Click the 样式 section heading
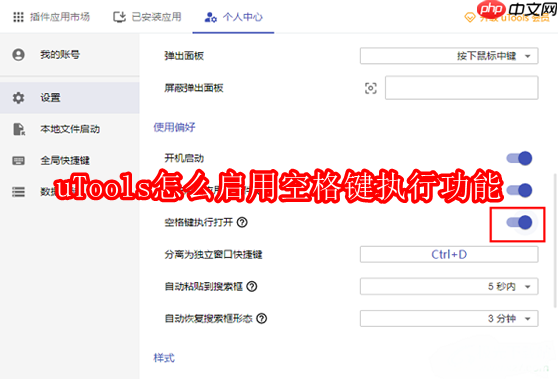Screen dimensions: 558x379 (164, 358)
